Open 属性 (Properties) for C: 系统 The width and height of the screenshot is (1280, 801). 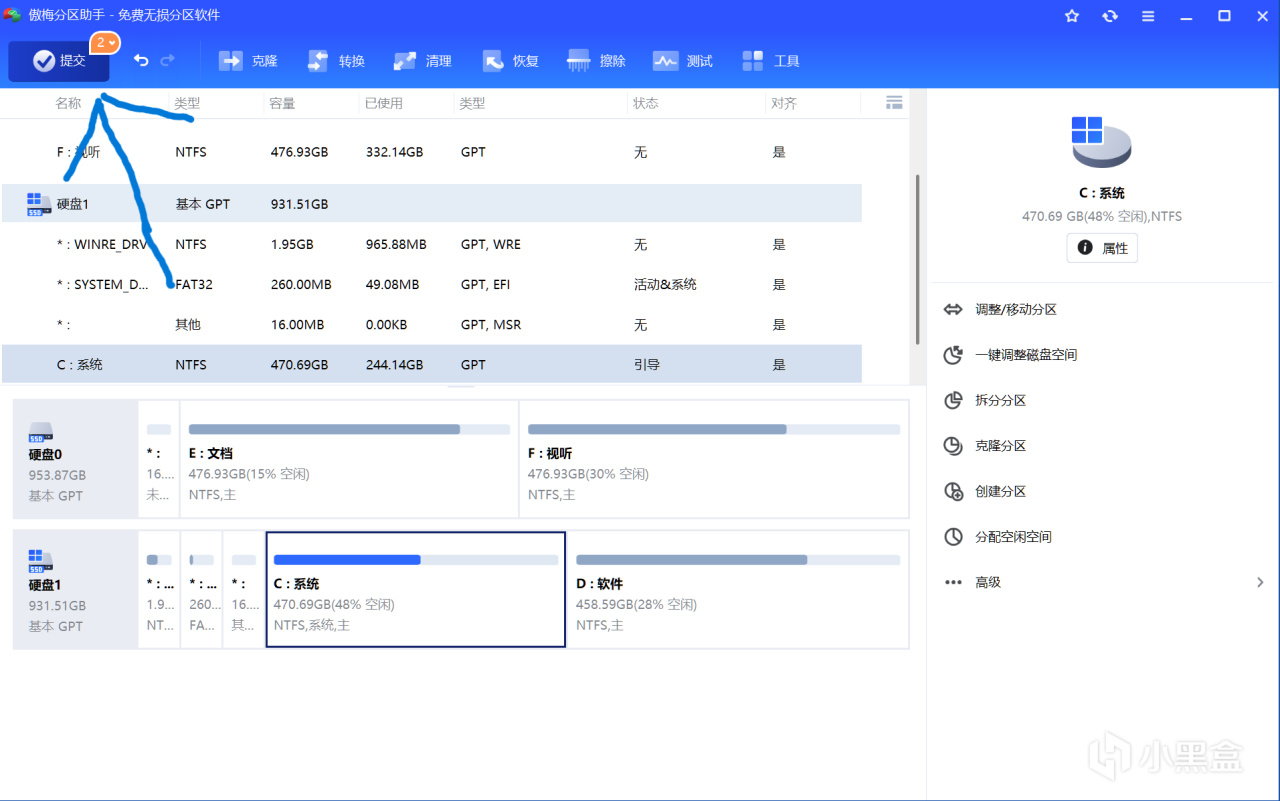click(1102, 248)
